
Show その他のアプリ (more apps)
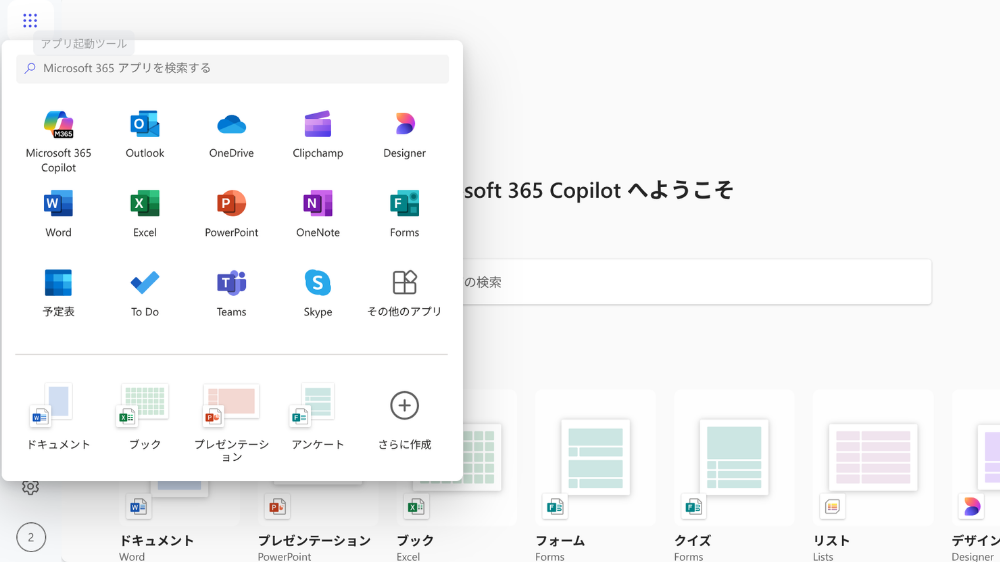[x=404, y=293]
